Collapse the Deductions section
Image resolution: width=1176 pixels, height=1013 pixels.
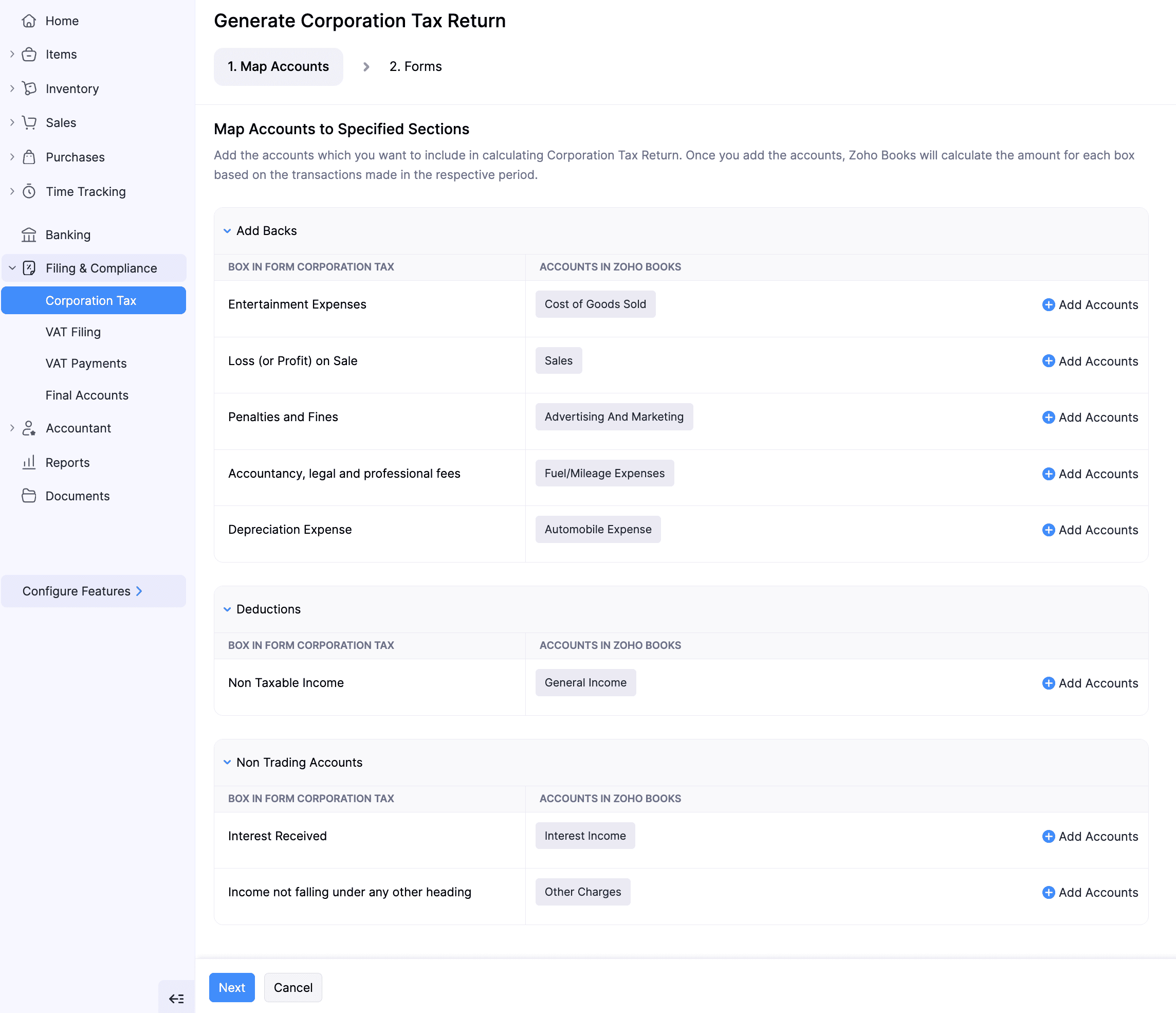[227, 609]
